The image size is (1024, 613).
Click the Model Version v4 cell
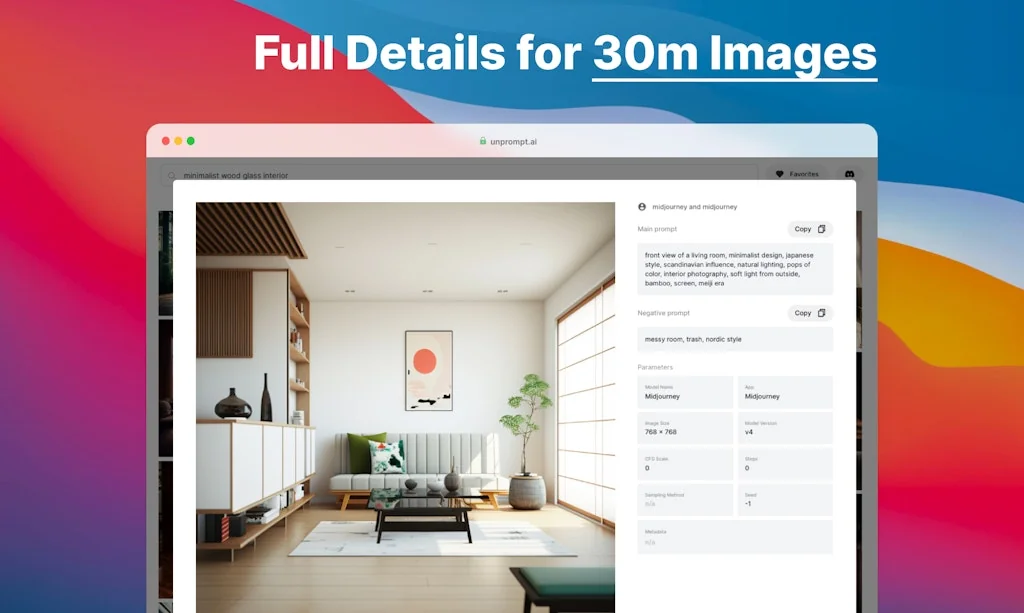tap(785, 428)
